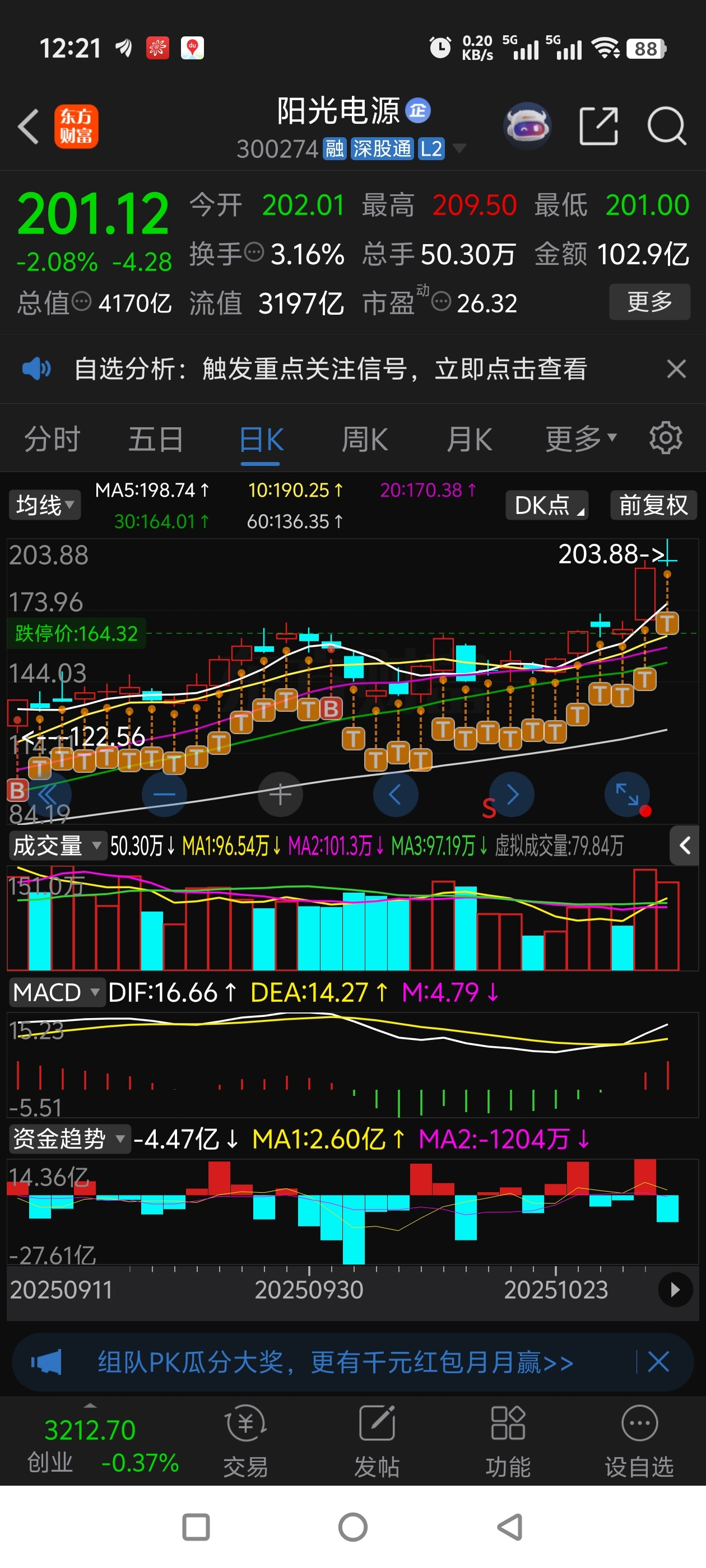Switch to 分时 tab
This screenshot has height=1568, width=706.
(52, 438)
